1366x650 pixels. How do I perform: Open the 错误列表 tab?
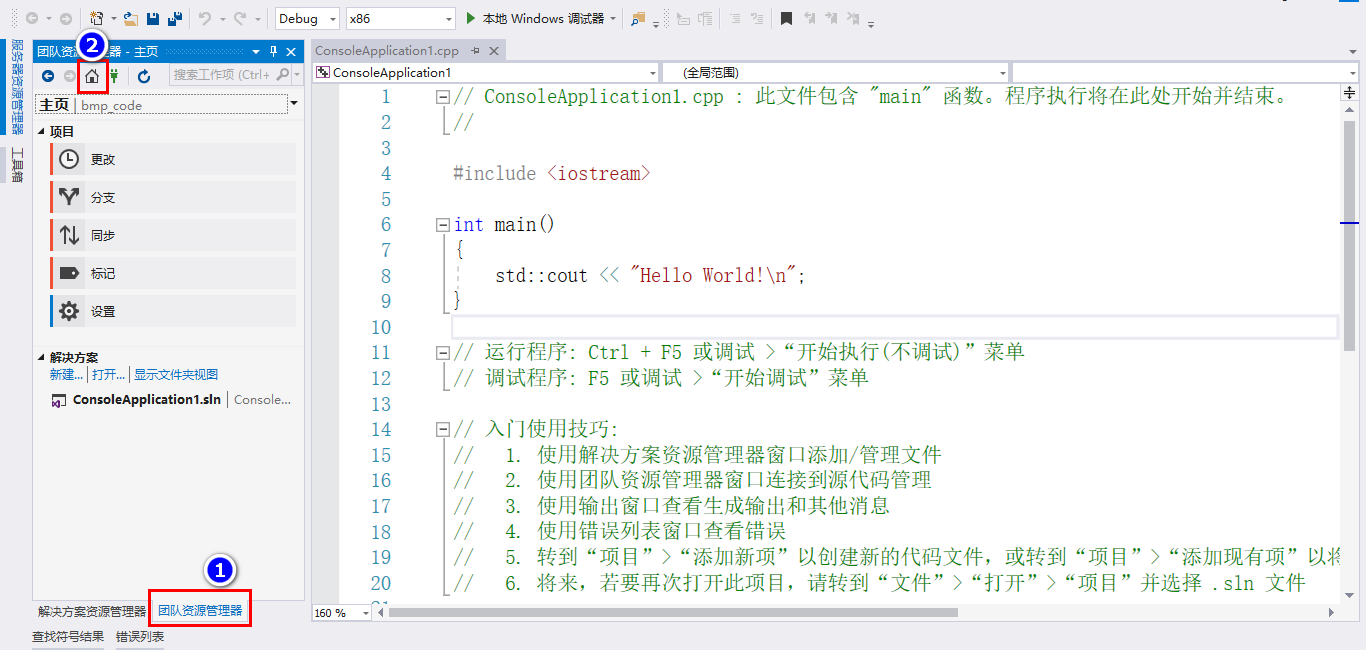[140, 635]
